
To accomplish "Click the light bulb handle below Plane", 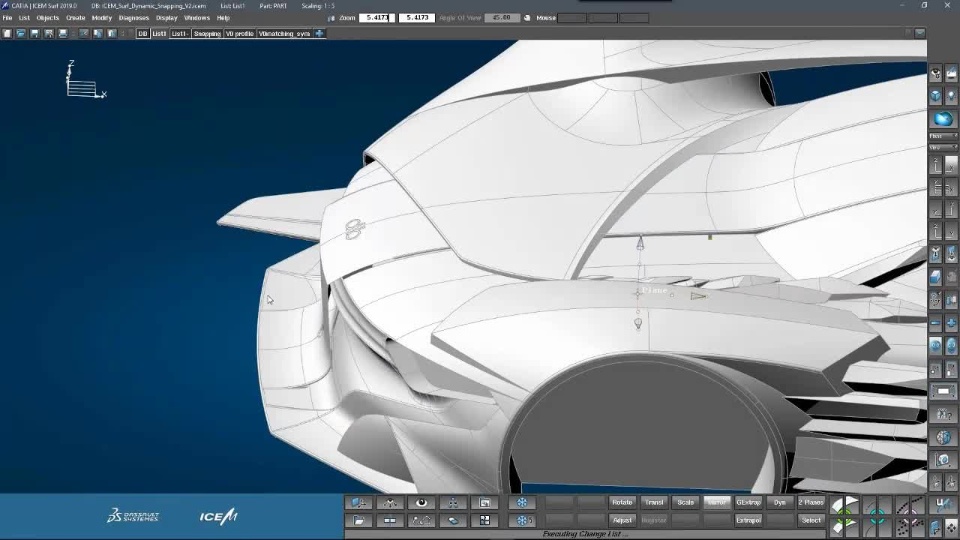I will pos(638,323).
